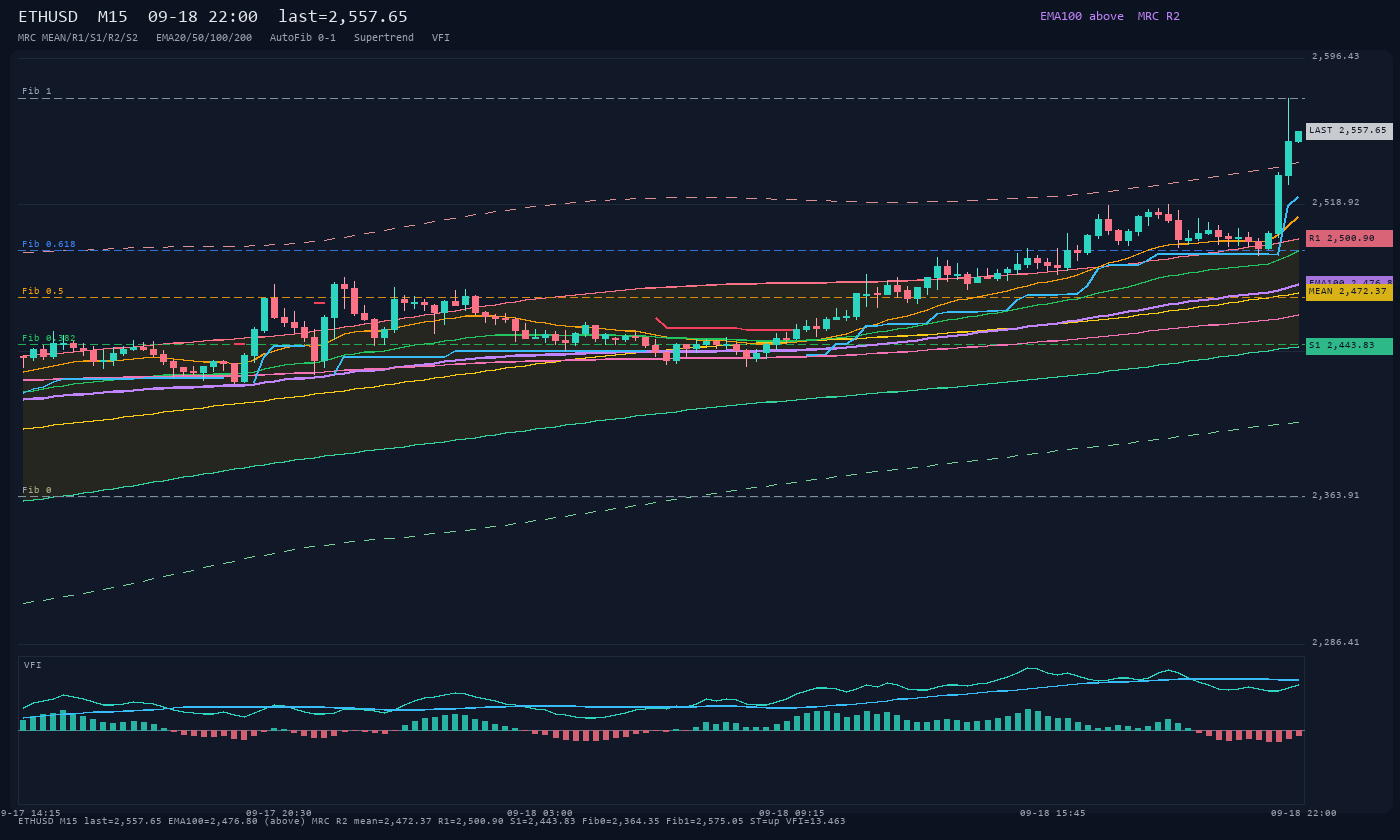
Task: Click the '09-17 20:30' time axis label
Action: tap(279, 813)
